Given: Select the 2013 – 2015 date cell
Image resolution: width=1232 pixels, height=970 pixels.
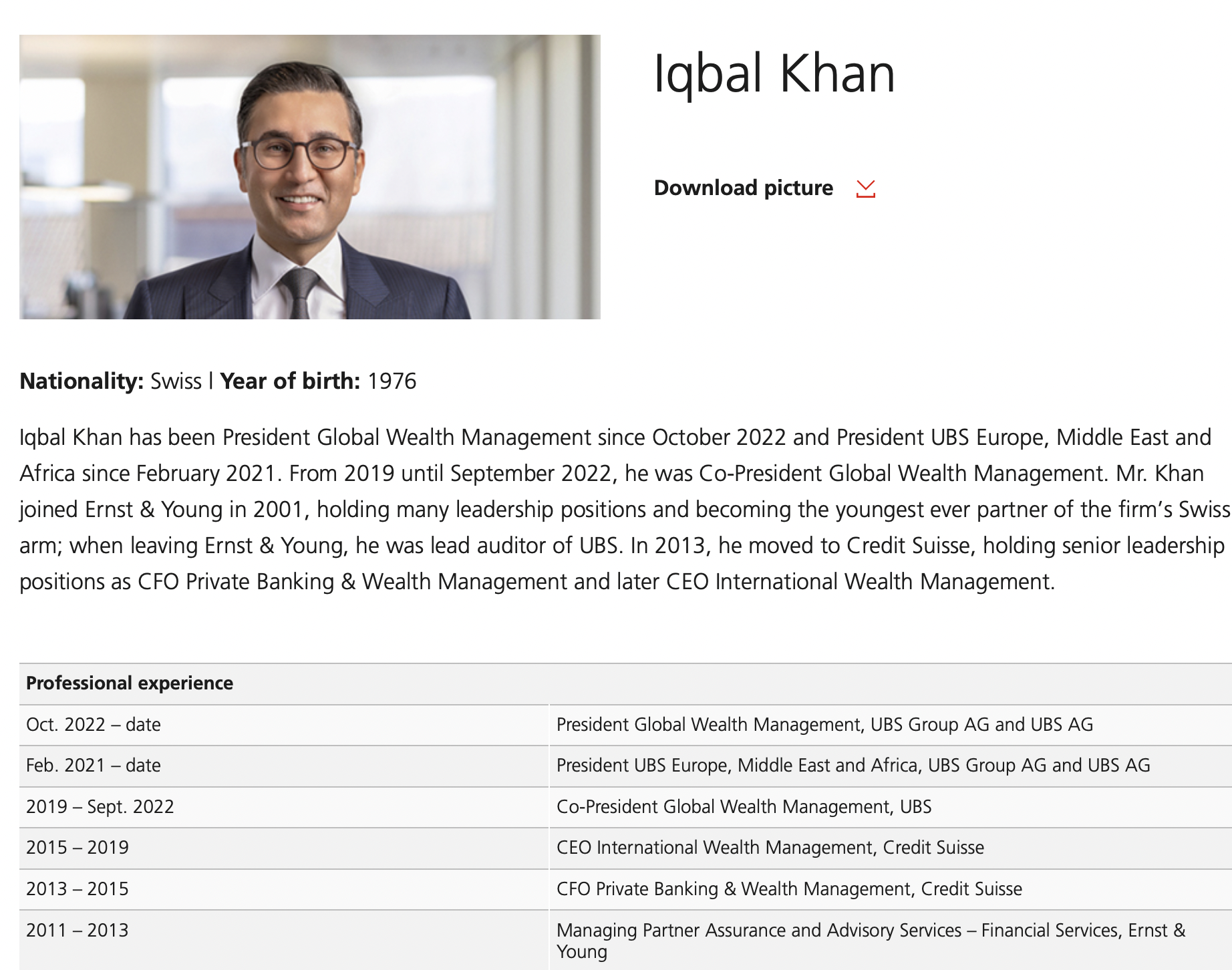Looking at the screenshot, I should click(x=78, y=889).
